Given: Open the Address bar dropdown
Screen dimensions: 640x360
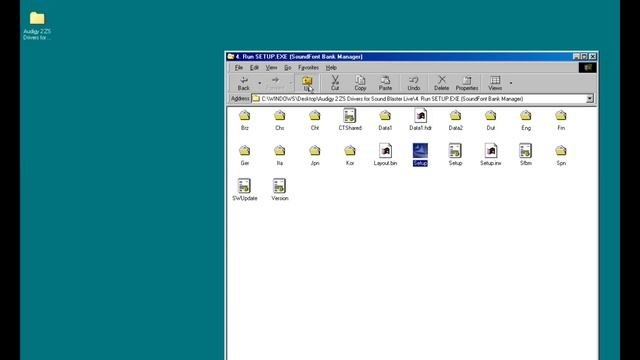Looking at the screenshot, I should click(x=589, y=99).
